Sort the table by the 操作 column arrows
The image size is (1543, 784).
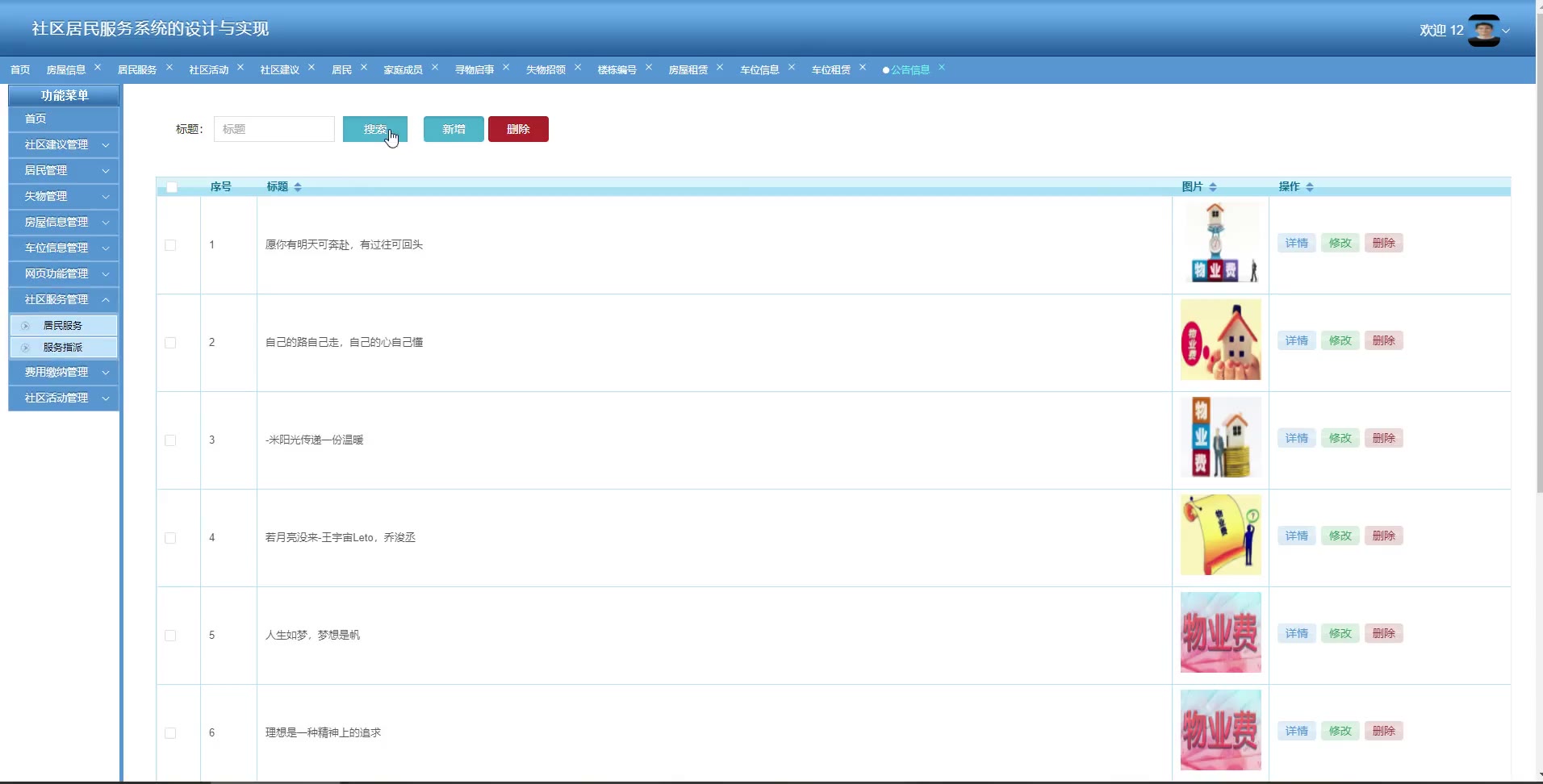[x=1310, y=187]
